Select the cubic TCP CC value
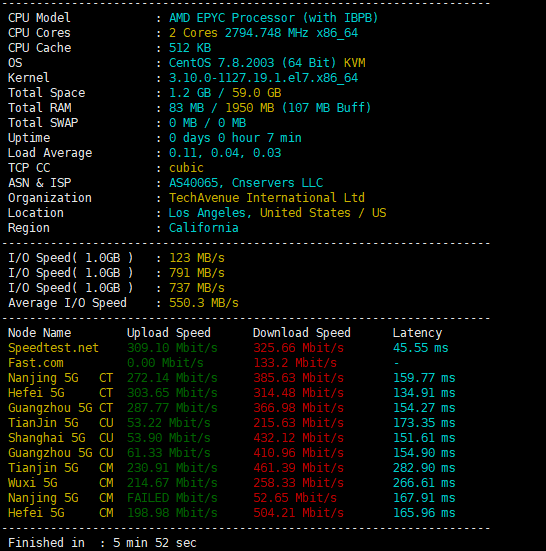 click(186, 168)
